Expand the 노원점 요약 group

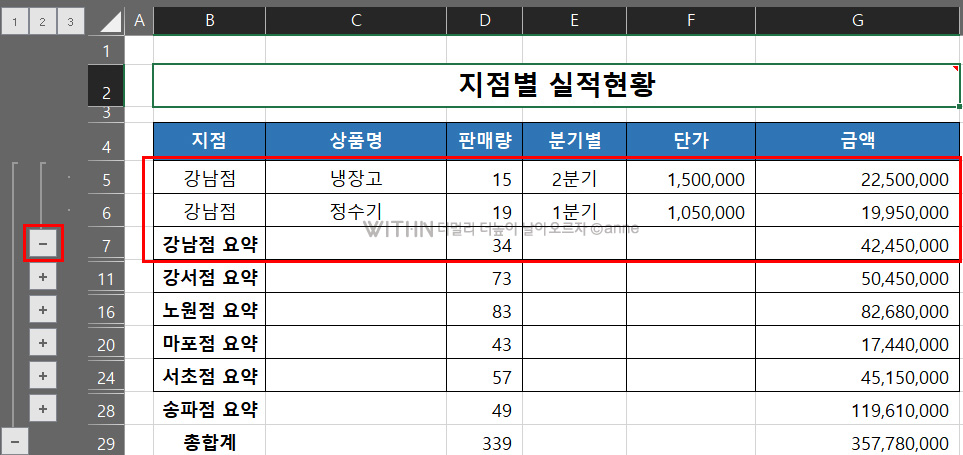click(43, 310)
